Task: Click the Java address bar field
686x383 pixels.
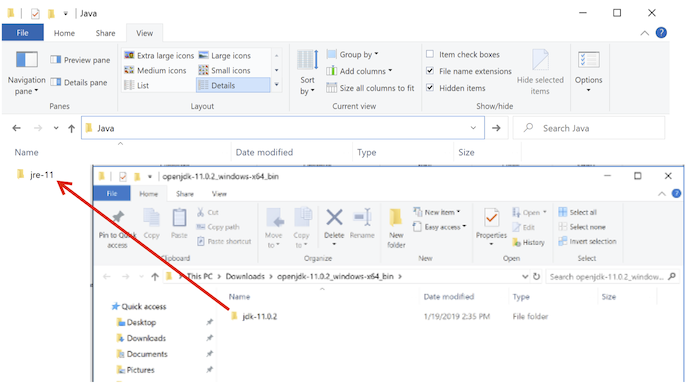Action: [x=283, y=128]
